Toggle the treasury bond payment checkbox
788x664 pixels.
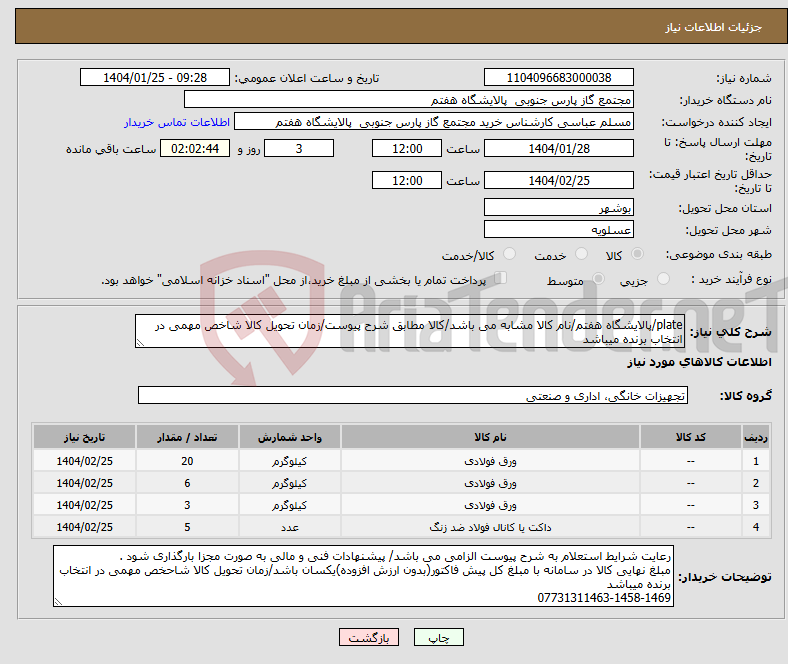(x=502, y=280)
